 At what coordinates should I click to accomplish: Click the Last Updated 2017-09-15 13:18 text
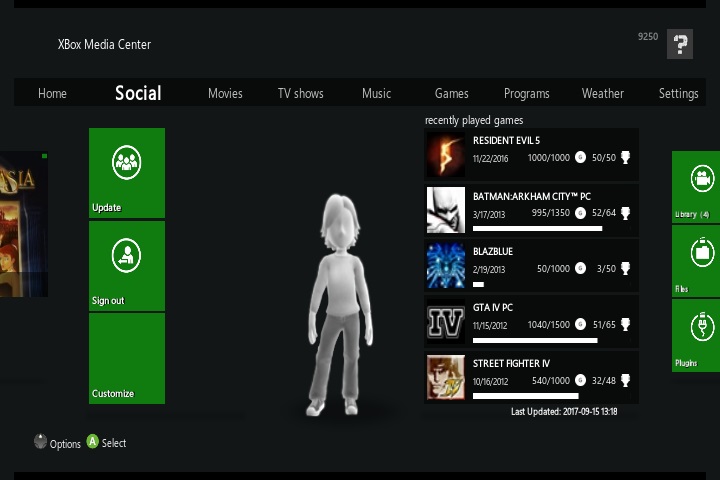tap(564, 412)
